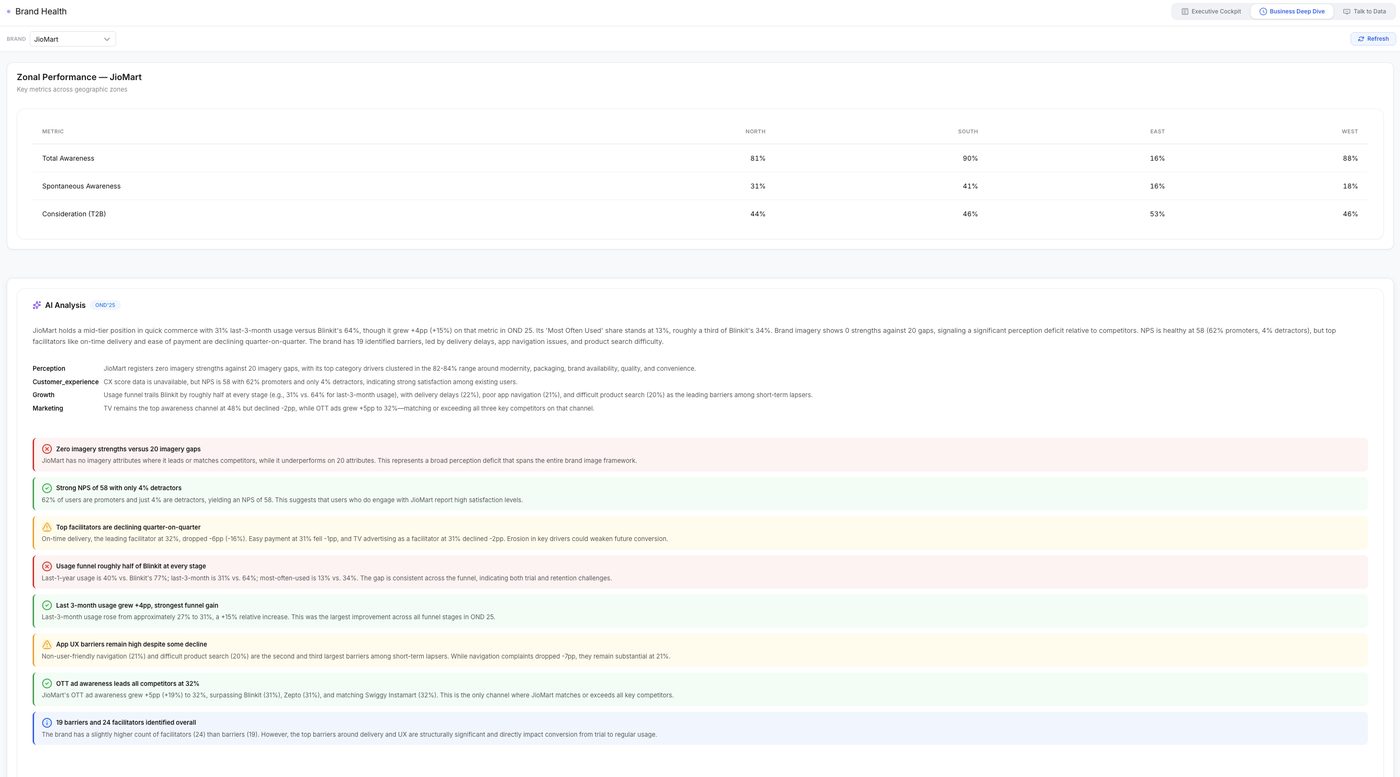Click Total Awareness East value 16%

pyautogui.click(x=1157, y=158)
